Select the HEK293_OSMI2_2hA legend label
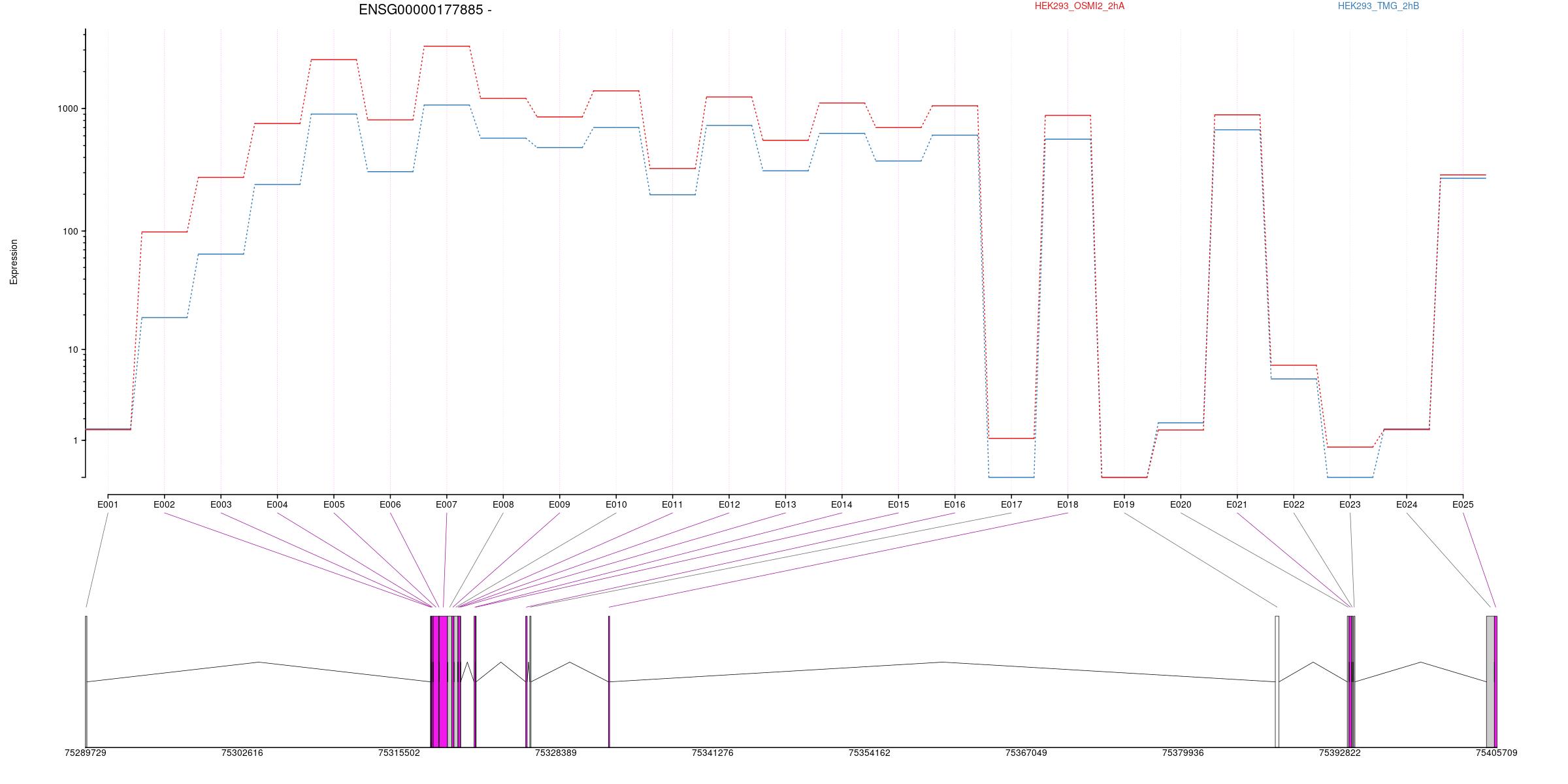Viewport: 1568px width, 784px height. pyautogui.click(x=1079, y=6)
